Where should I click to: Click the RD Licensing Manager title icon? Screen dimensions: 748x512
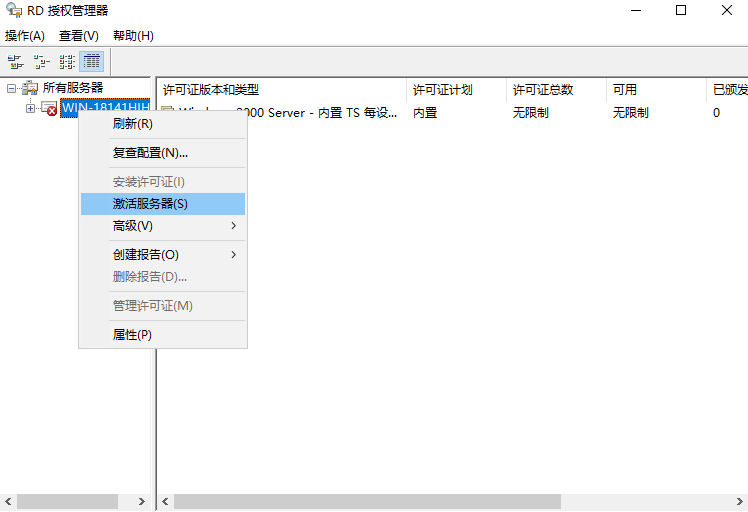14,10
